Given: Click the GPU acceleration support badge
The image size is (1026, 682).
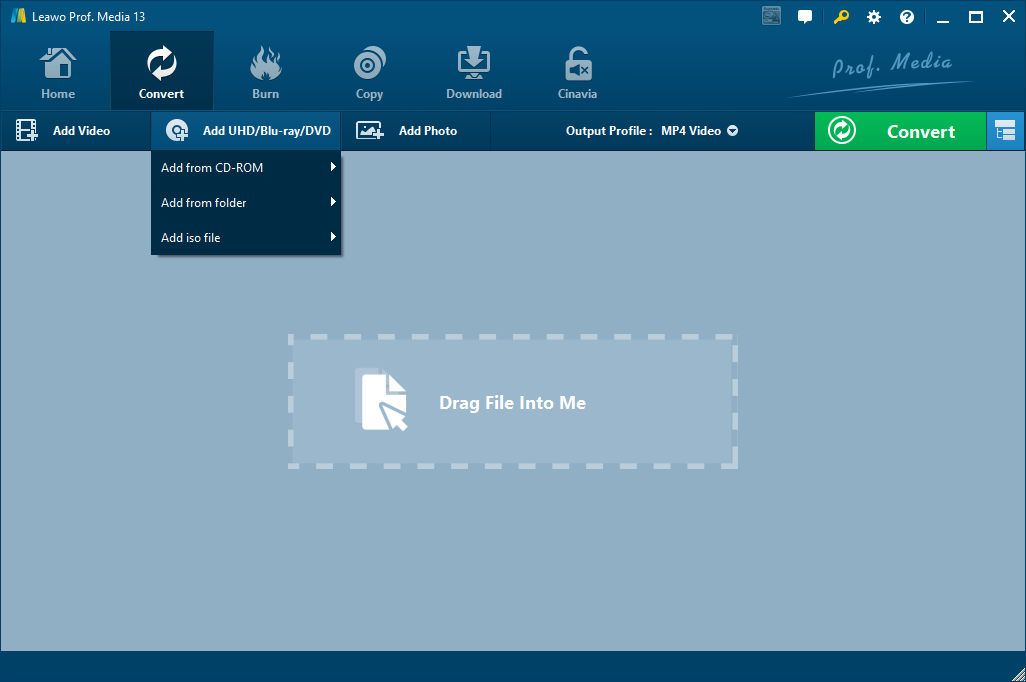Looking at the screenshot, I should click(x=771, y=16).
